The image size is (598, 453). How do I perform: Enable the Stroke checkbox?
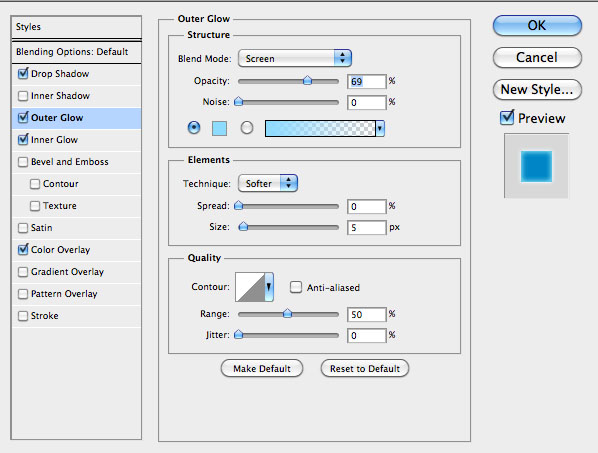23,316
